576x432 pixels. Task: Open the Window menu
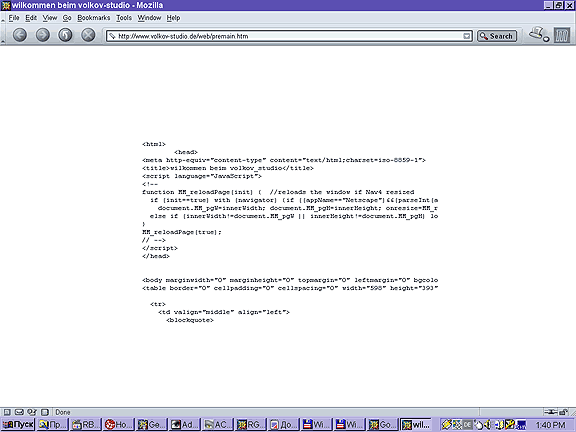pos(149,18)
